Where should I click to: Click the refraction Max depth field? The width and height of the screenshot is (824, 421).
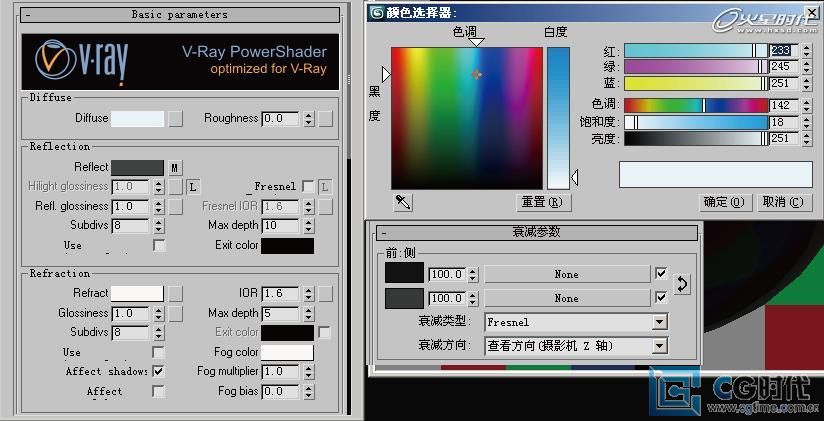tap(280, 314)
